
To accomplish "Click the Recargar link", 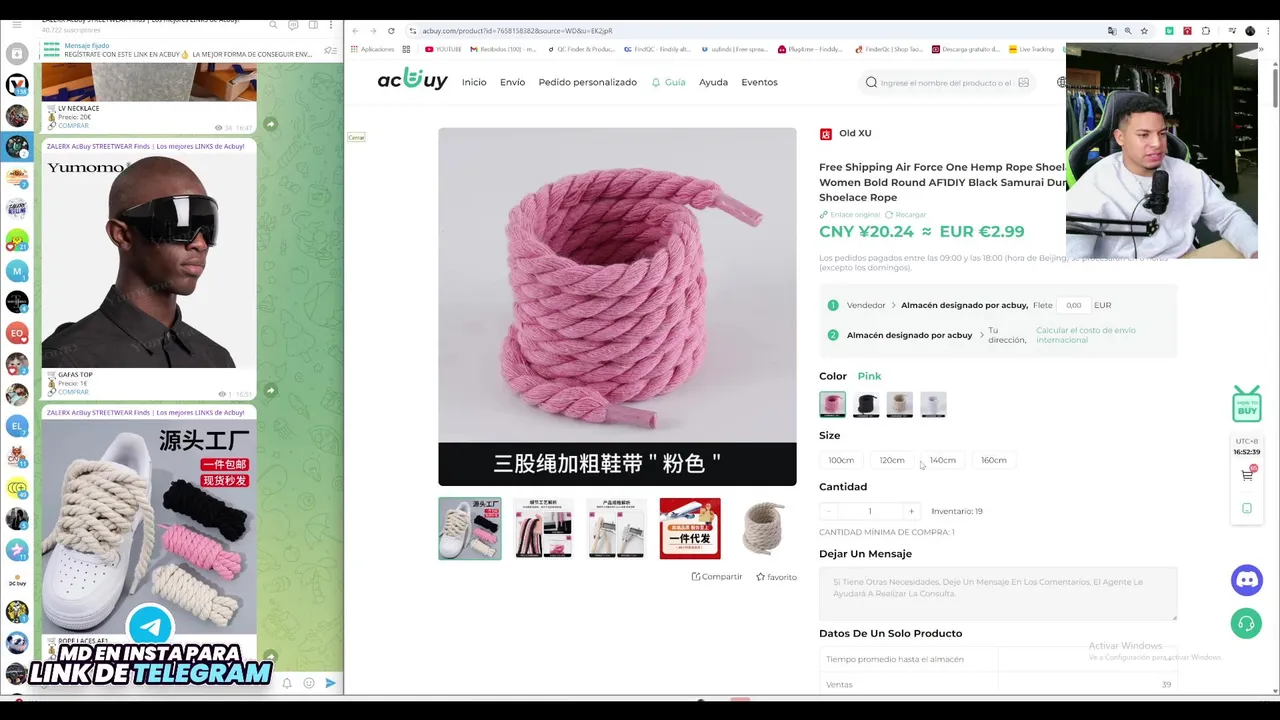I will coord(905,215).
